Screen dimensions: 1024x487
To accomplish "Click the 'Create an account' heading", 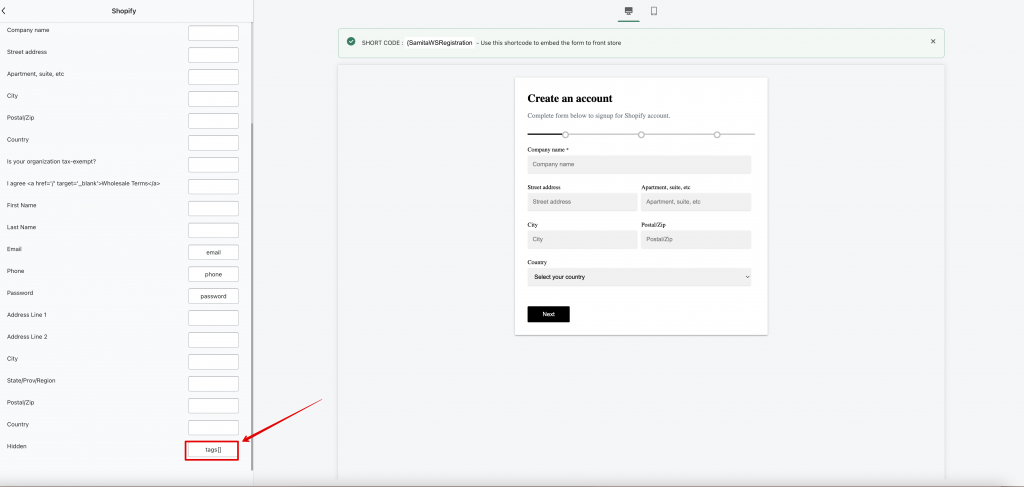I will [570, 99].
